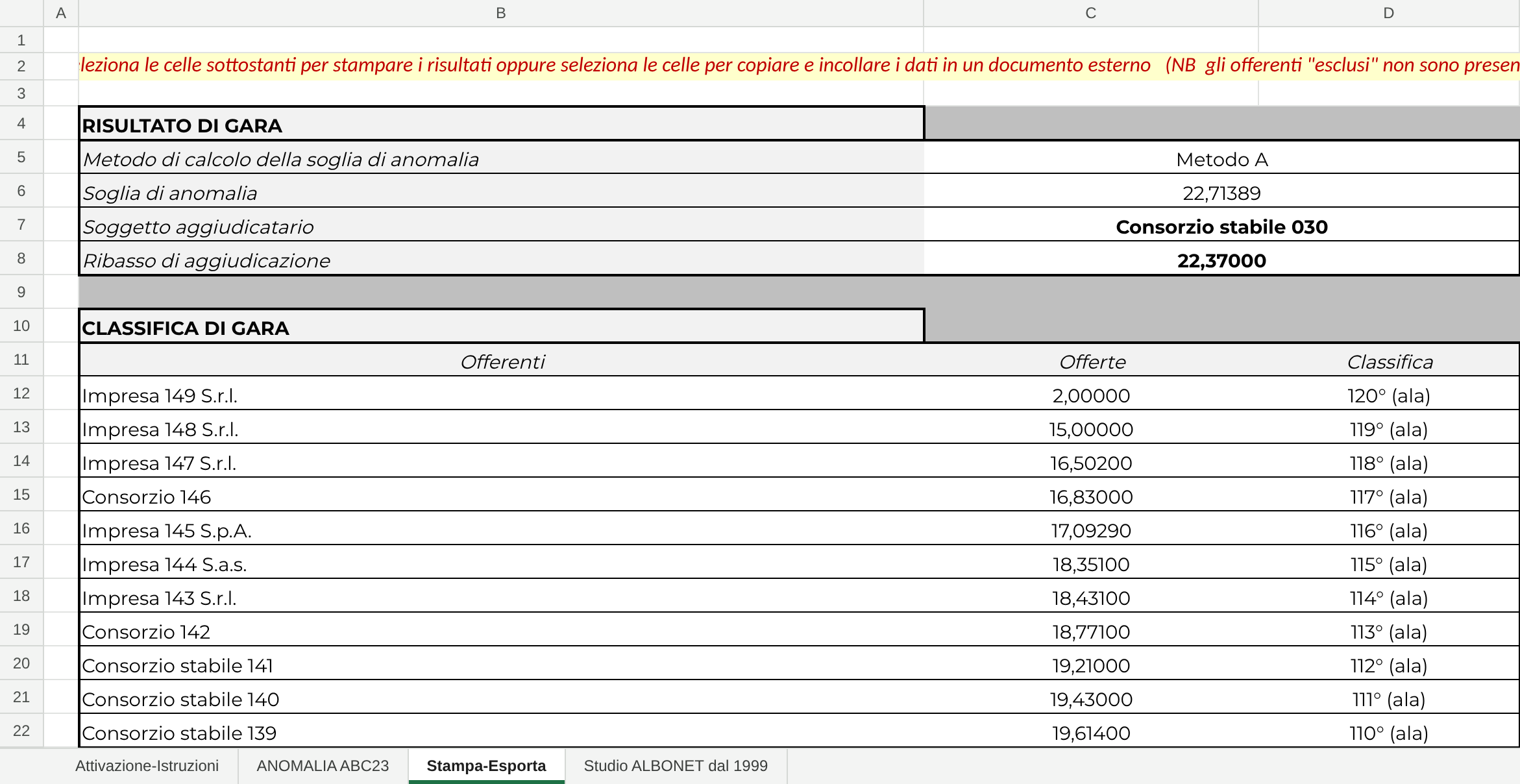Select row 22 header
The width and height of the screenshot is (1520, 784).
21,731
